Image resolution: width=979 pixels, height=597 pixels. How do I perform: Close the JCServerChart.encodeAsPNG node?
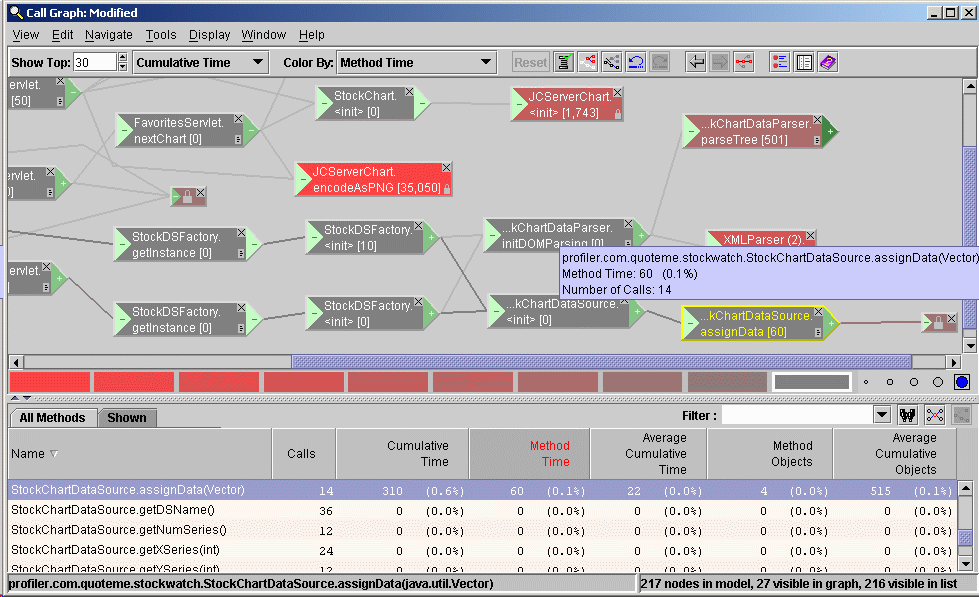coord(447,168)
